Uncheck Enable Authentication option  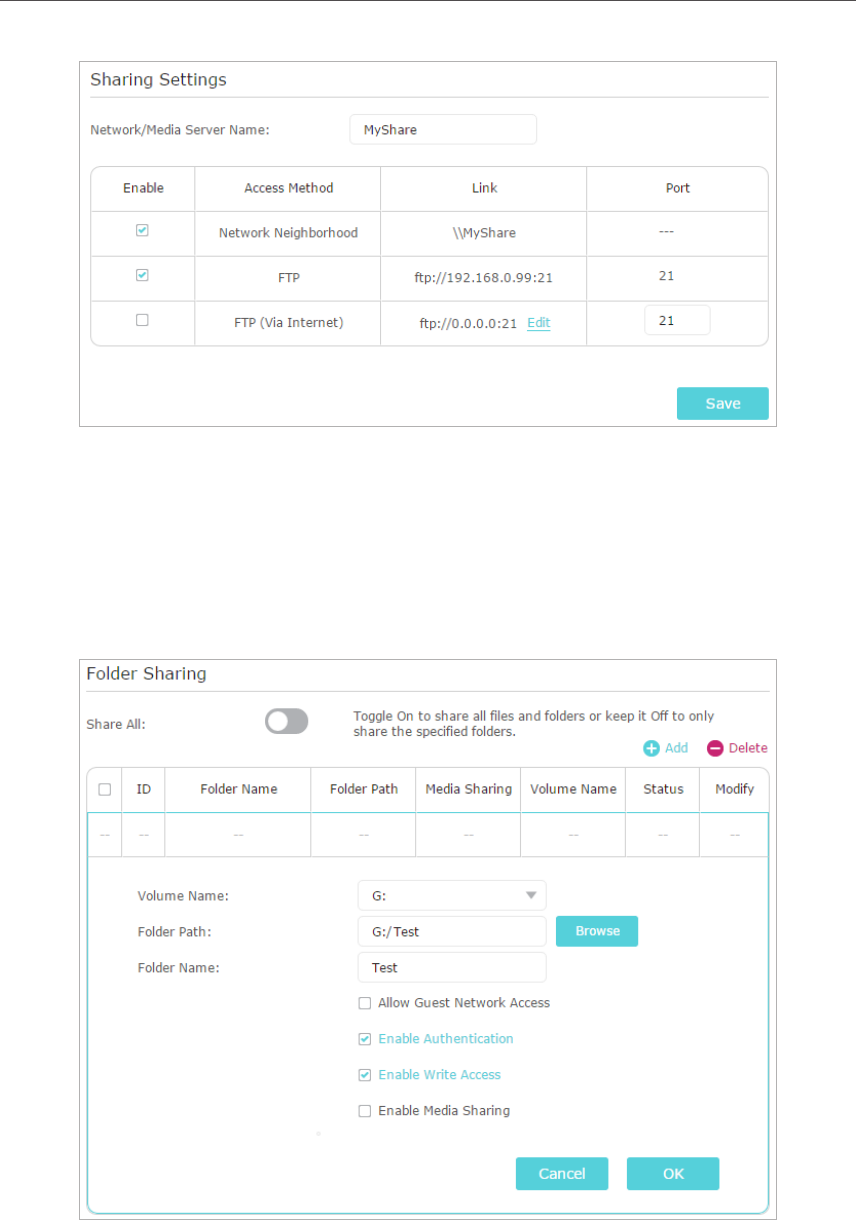point(365,1039)
